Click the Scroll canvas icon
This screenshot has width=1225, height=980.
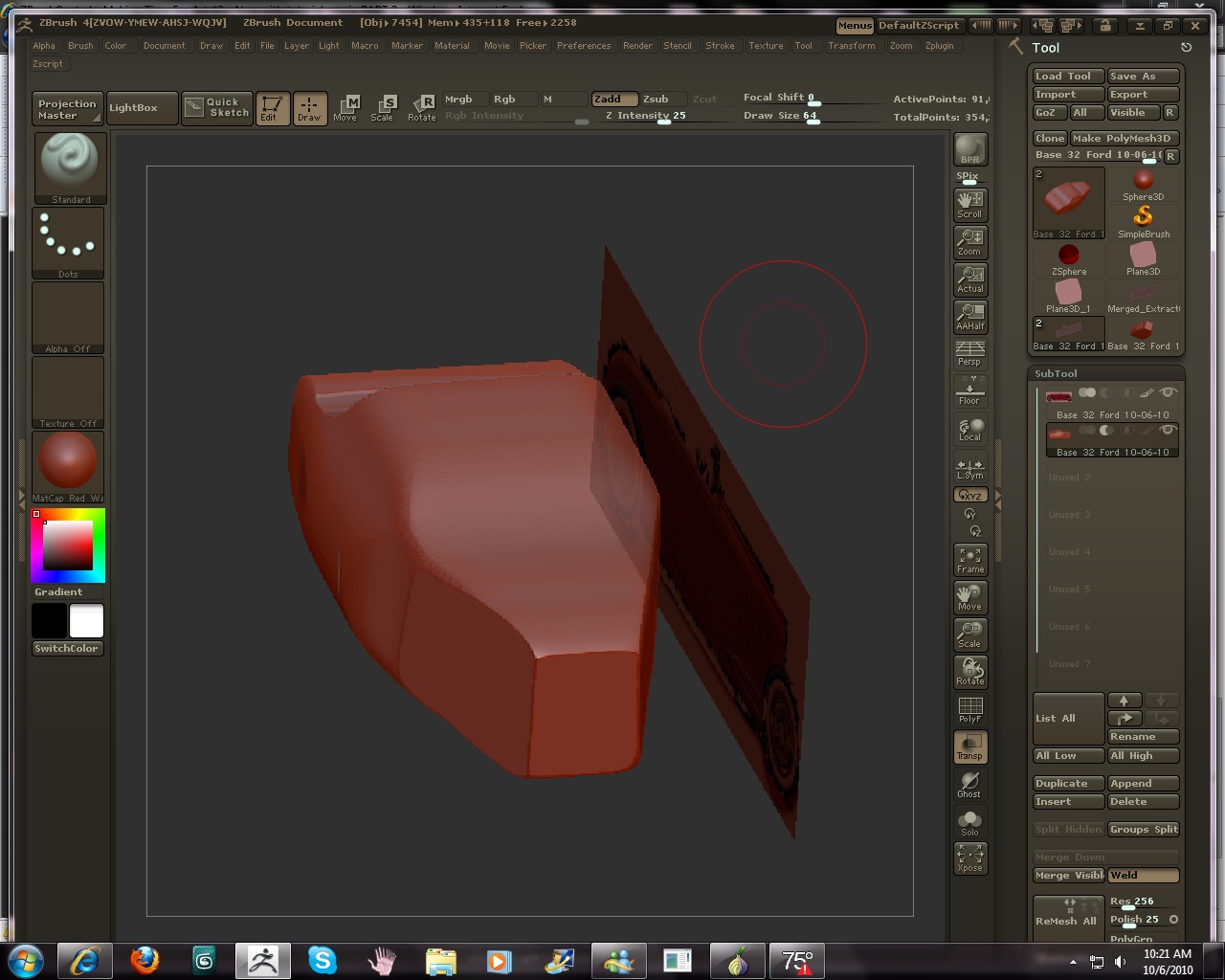click(970, 205)
